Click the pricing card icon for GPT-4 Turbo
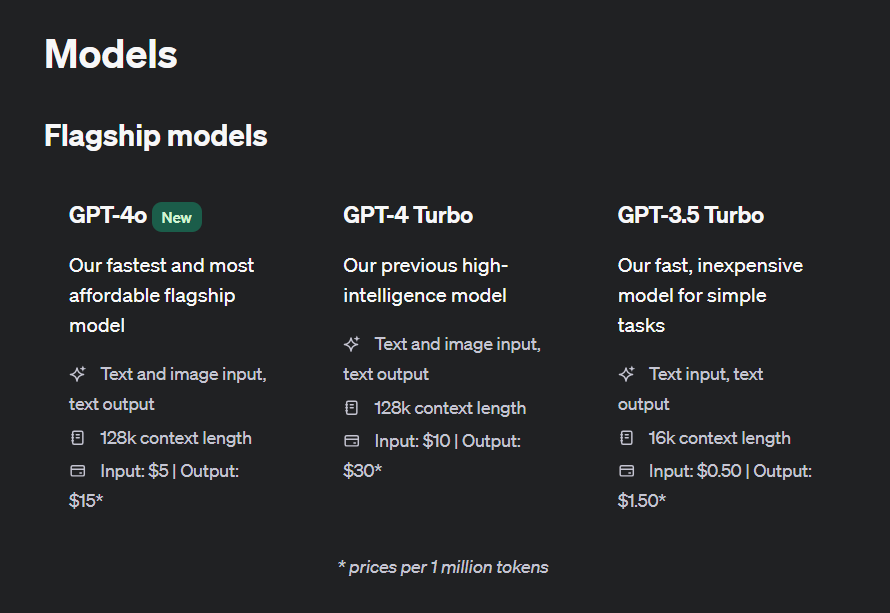Image resolution: width=890 pixels, height=613 pixels. [351, 440]
